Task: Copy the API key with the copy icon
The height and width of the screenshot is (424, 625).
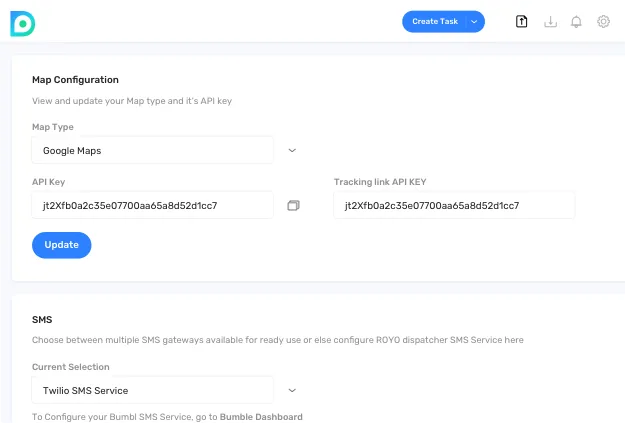Action: (x=293, y=205)
